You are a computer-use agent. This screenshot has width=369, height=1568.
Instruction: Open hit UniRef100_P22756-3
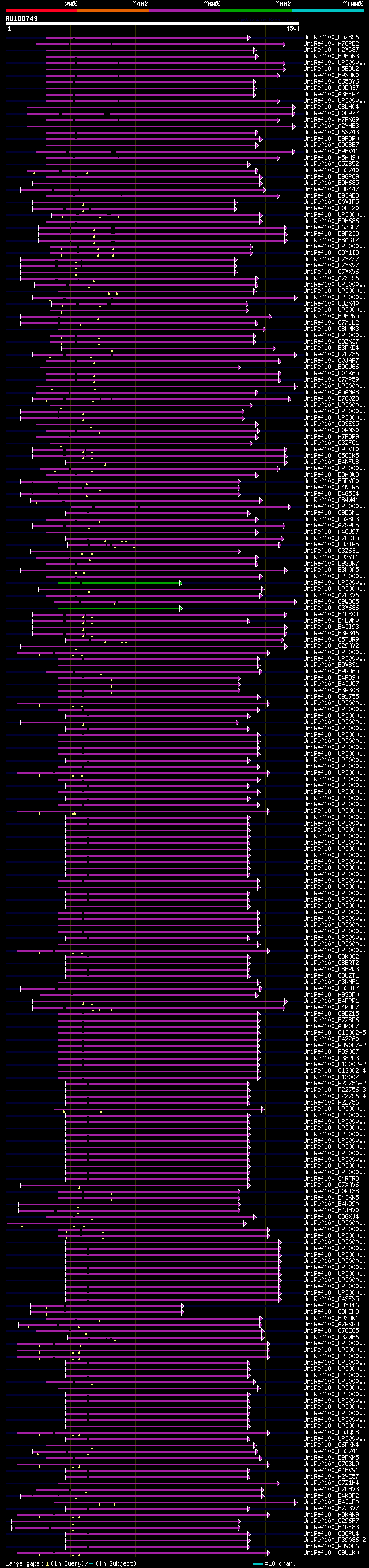(335, 1090)
